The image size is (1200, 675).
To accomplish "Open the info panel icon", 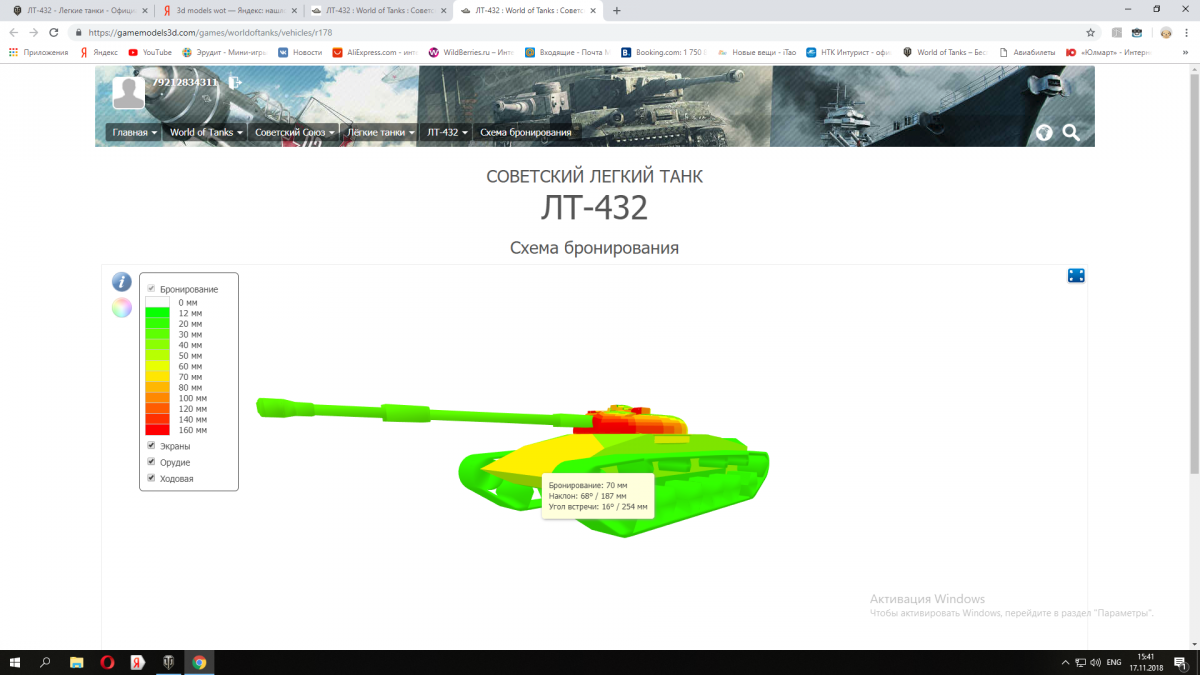I will (x=122, y=282).
